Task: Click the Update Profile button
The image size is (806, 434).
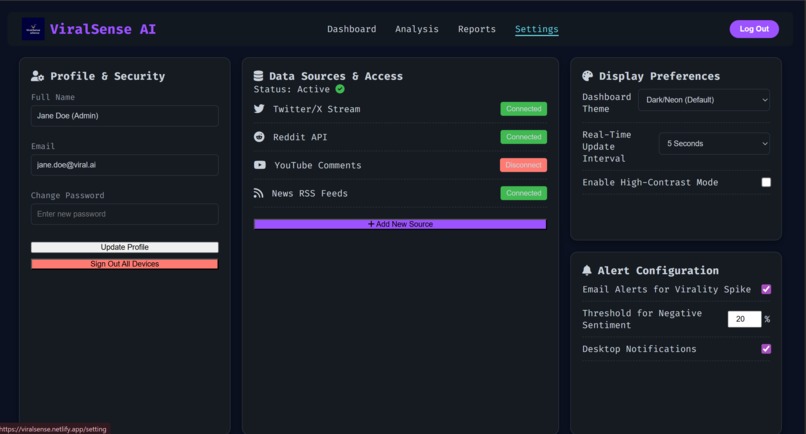Action: coord(124,247)
